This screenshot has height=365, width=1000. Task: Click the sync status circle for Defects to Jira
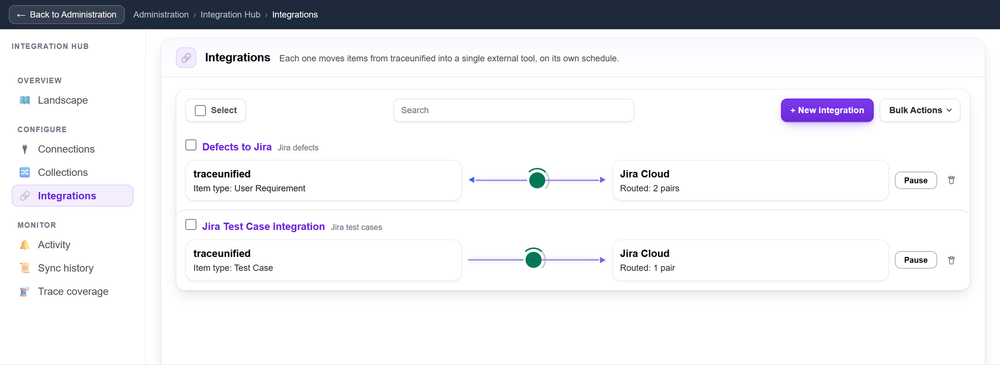537,180
